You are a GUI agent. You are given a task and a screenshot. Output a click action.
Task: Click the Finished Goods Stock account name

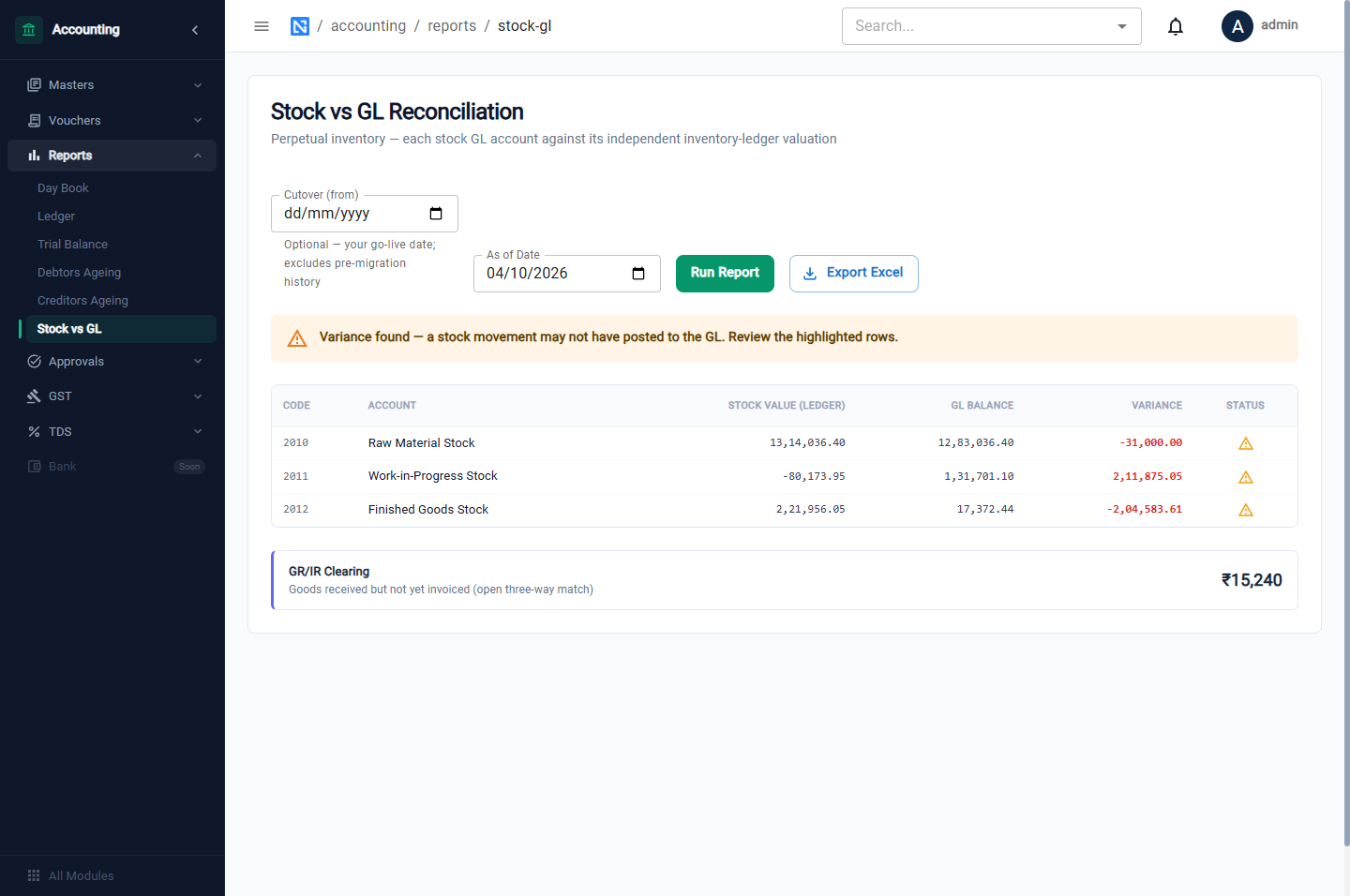coord(428,510)
